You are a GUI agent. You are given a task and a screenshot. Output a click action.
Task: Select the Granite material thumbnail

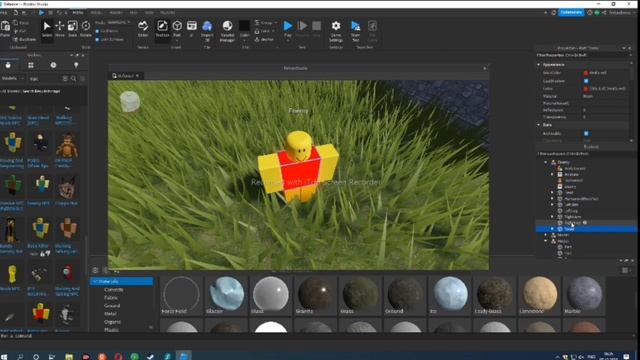tap(316, 295)
